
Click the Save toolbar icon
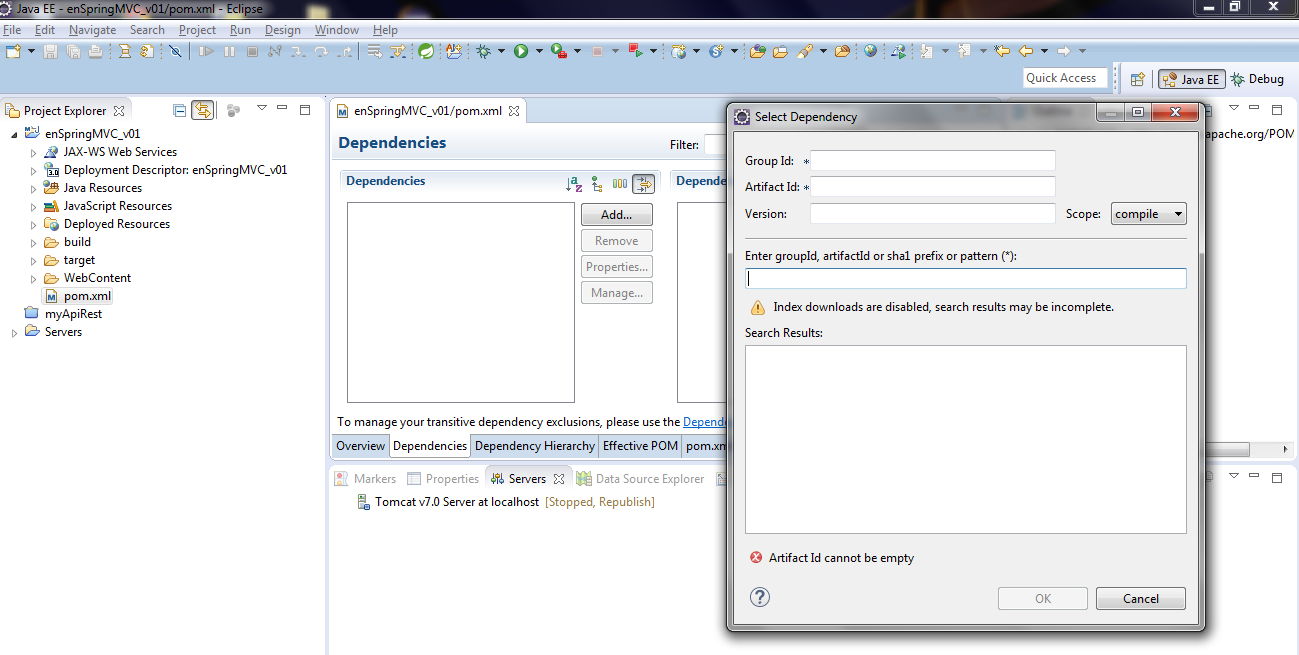(50, 51)
